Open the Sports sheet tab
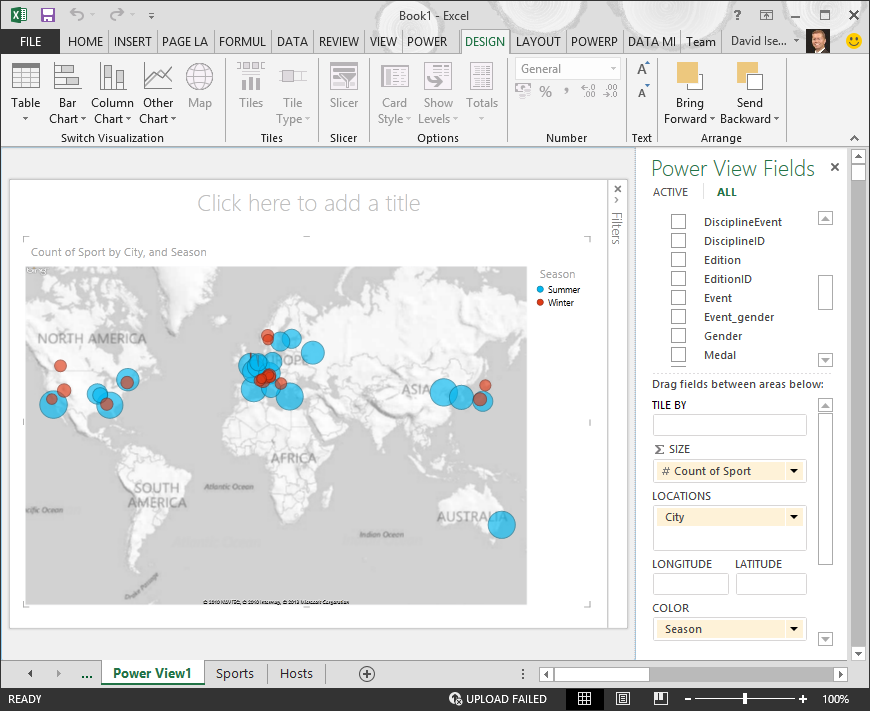This screenshot has width=870, height=711. pos(234,673)
